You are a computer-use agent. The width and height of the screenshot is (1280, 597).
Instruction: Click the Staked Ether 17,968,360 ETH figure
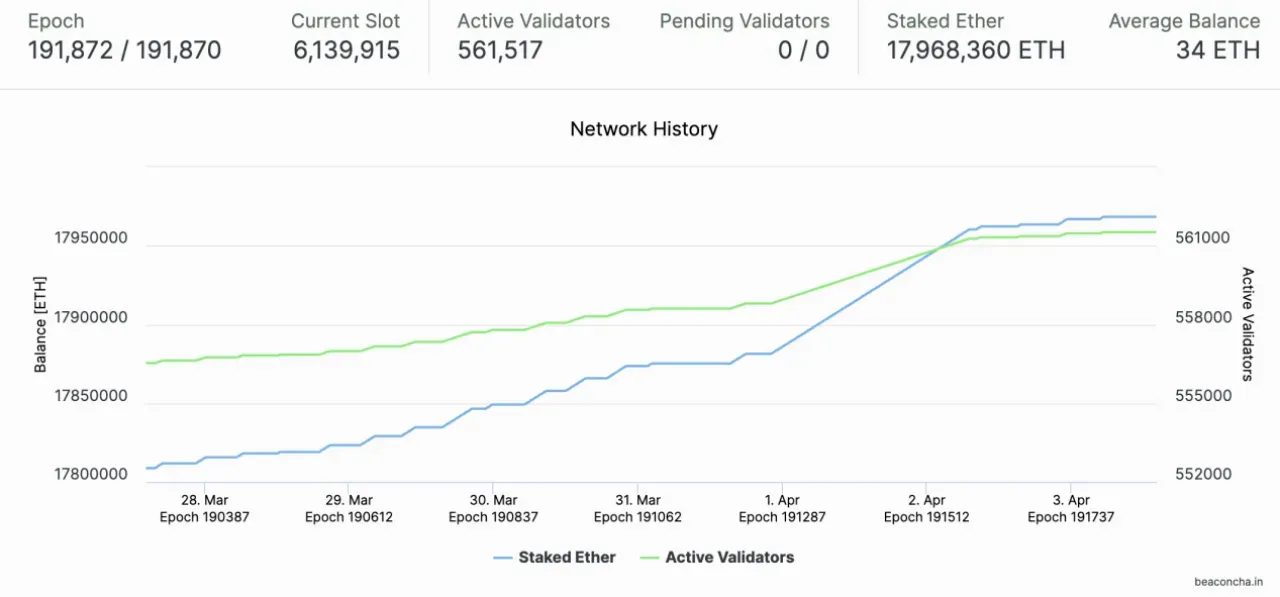[x=976, y=50]
